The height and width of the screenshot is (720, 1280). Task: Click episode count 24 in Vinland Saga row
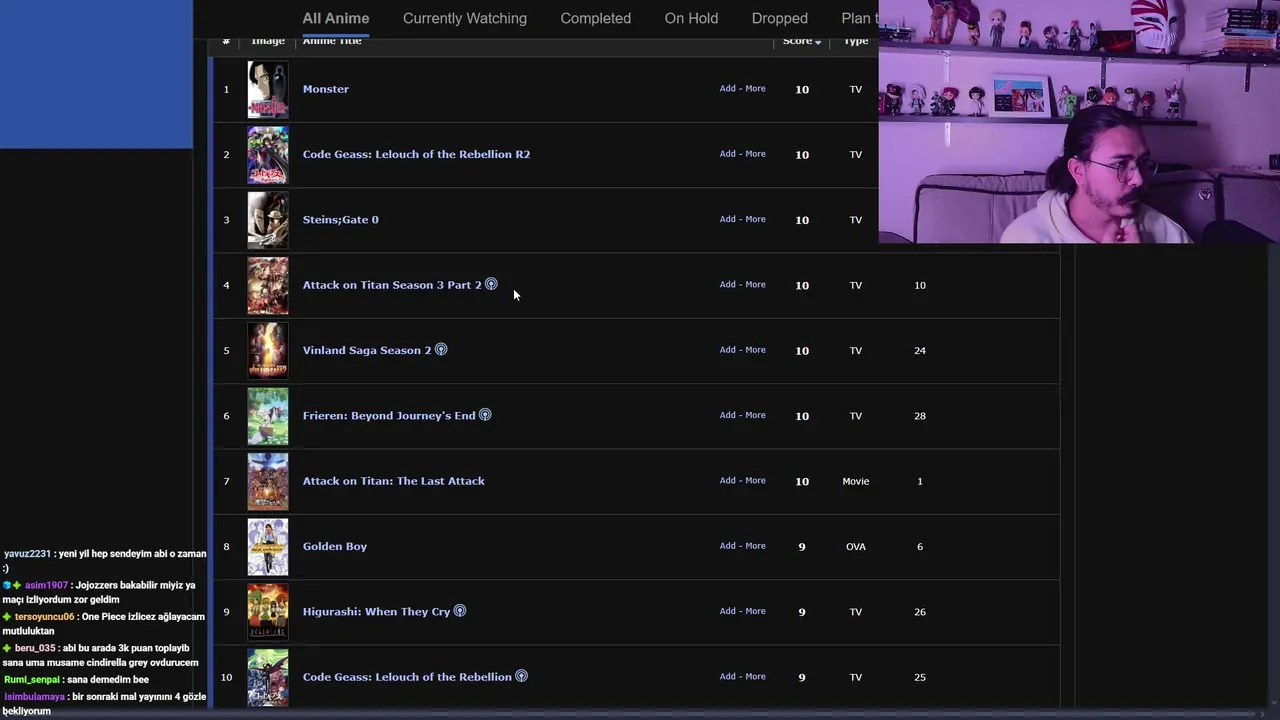(x=920, y=350)
